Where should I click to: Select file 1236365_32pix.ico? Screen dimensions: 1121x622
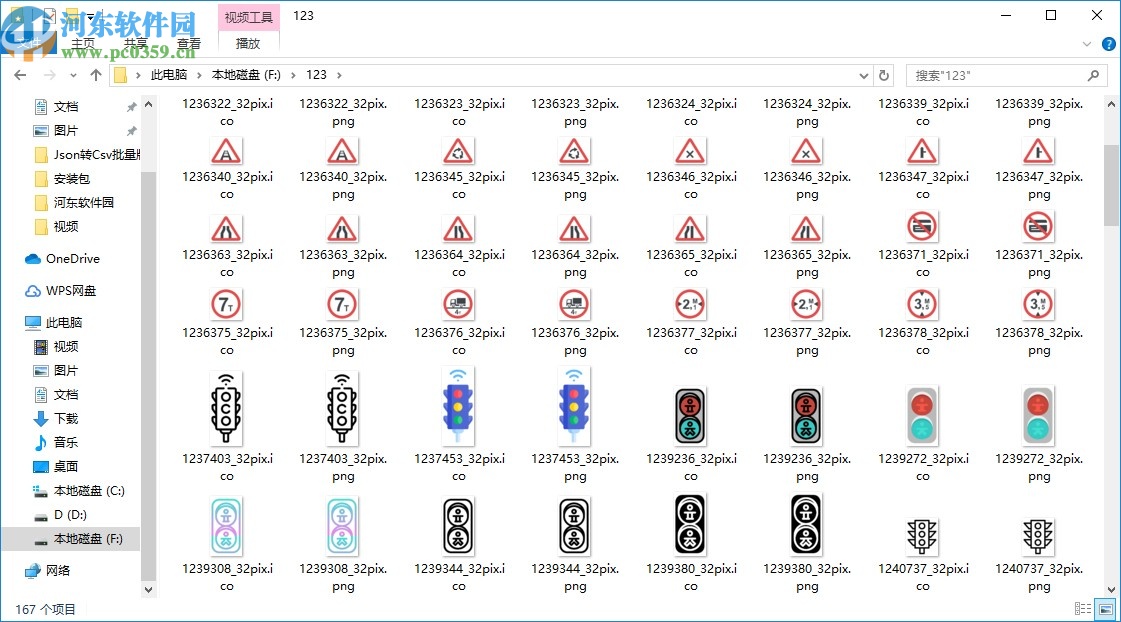(x=691, y=247)
